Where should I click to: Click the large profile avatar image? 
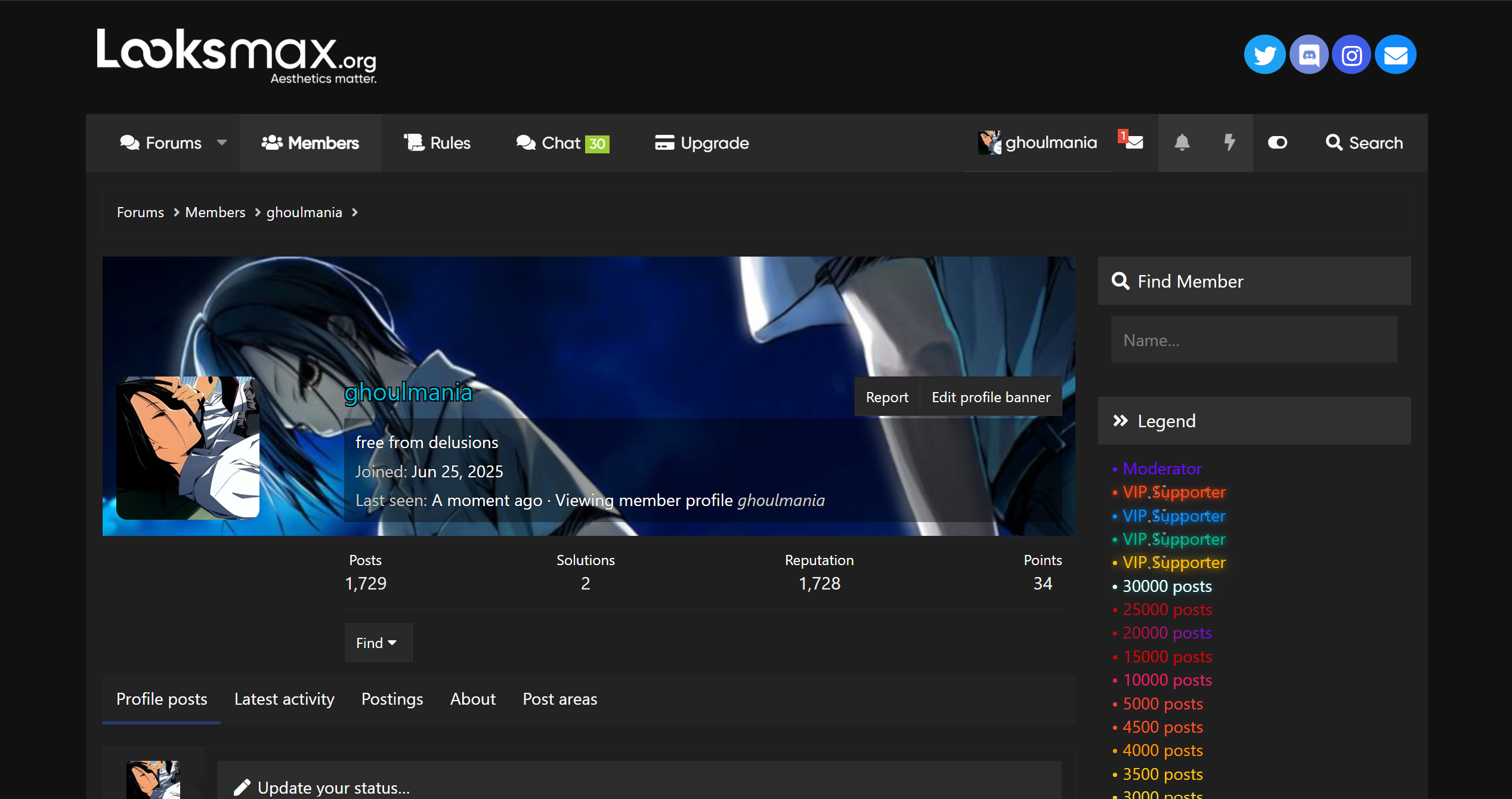[188, 448]
